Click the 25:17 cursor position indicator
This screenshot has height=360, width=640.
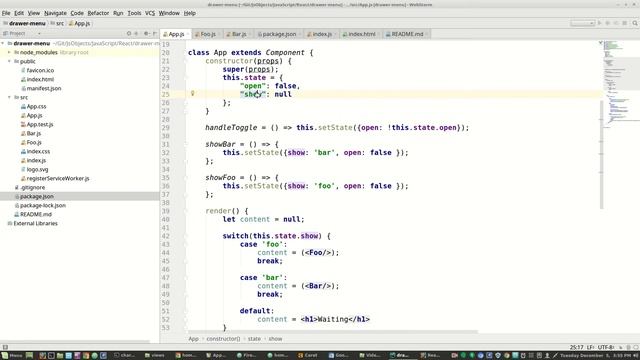576,347
